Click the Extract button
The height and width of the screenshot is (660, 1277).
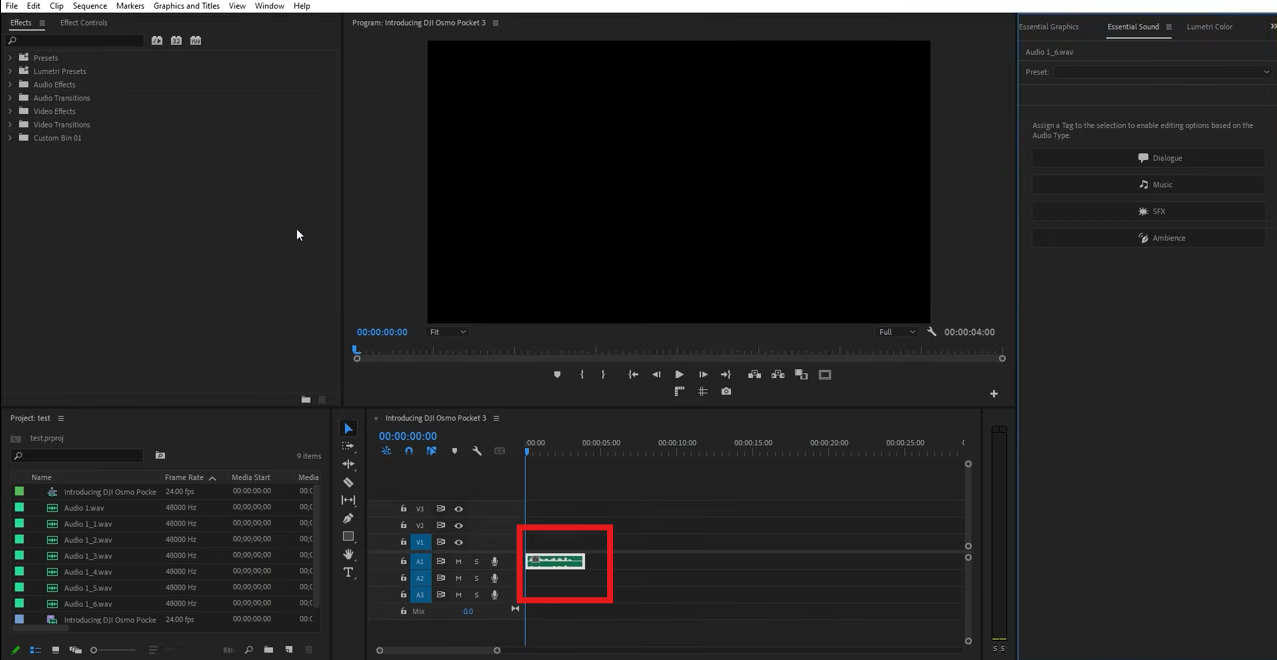point(778,375)
